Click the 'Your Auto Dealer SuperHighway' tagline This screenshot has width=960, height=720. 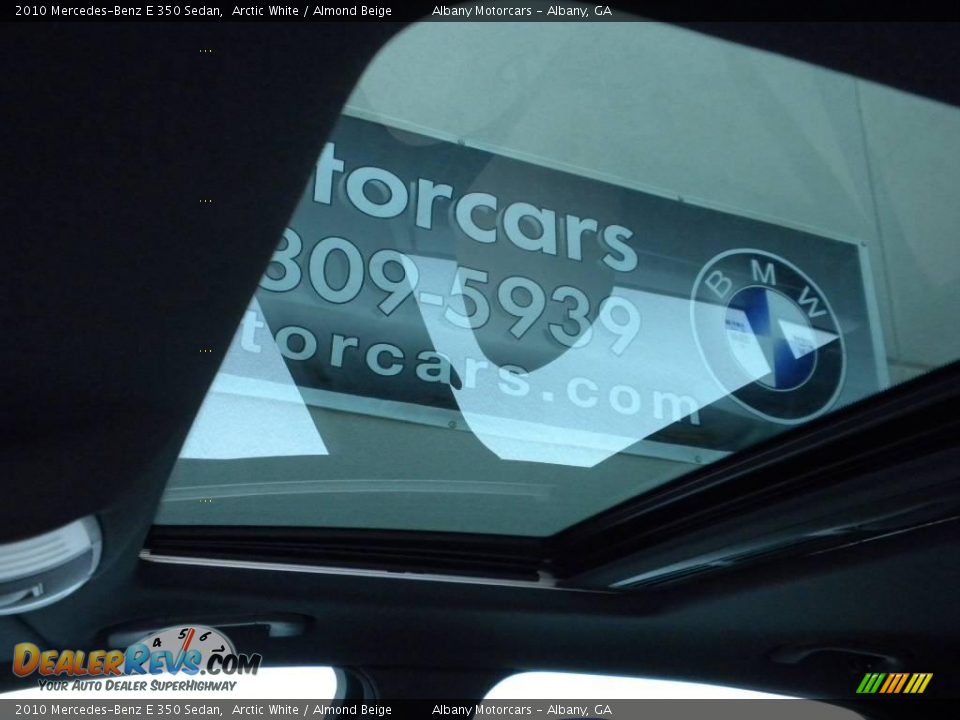click(137, 686)
